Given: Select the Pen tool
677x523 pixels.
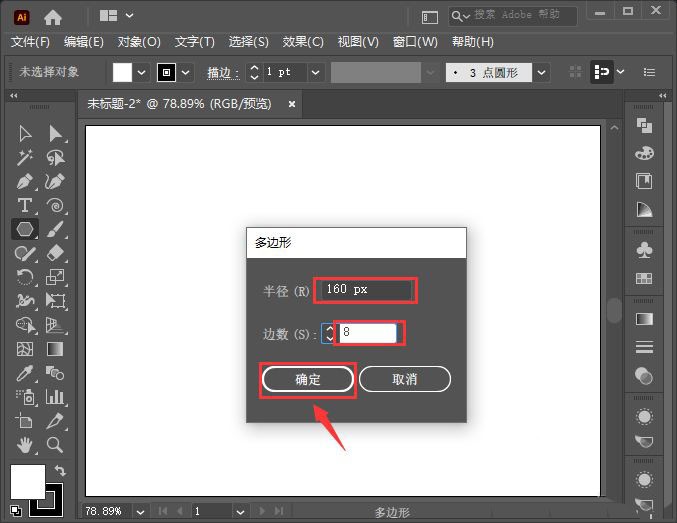Looking at the screenshot, I should click(25, 181).
